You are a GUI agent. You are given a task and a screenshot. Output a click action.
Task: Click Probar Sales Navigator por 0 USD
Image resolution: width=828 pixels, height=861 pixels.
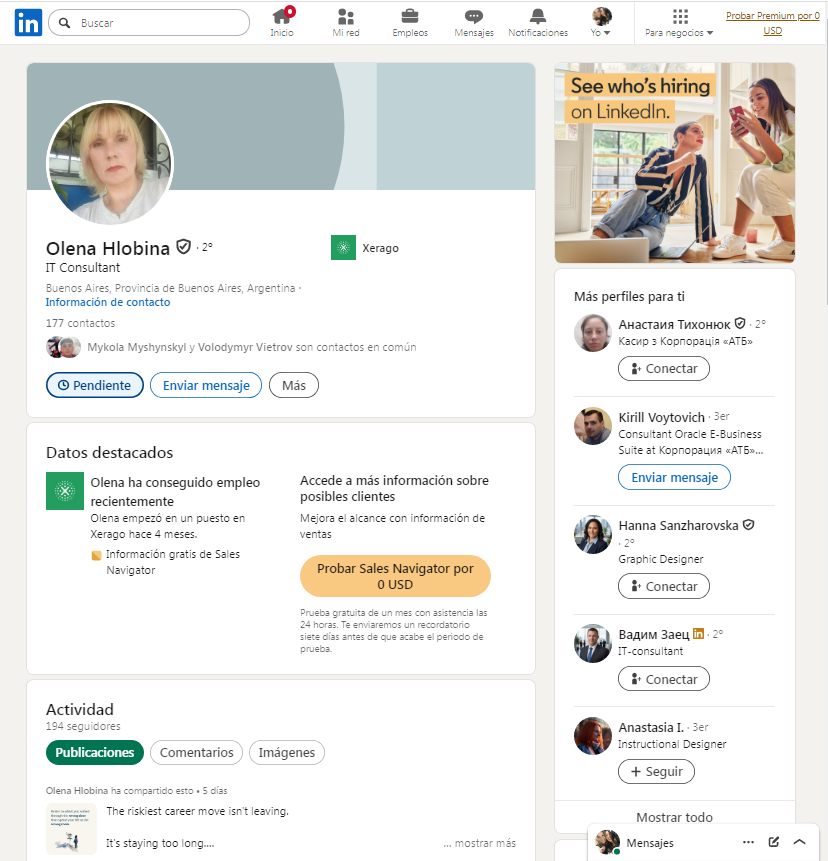coord(395,576)
